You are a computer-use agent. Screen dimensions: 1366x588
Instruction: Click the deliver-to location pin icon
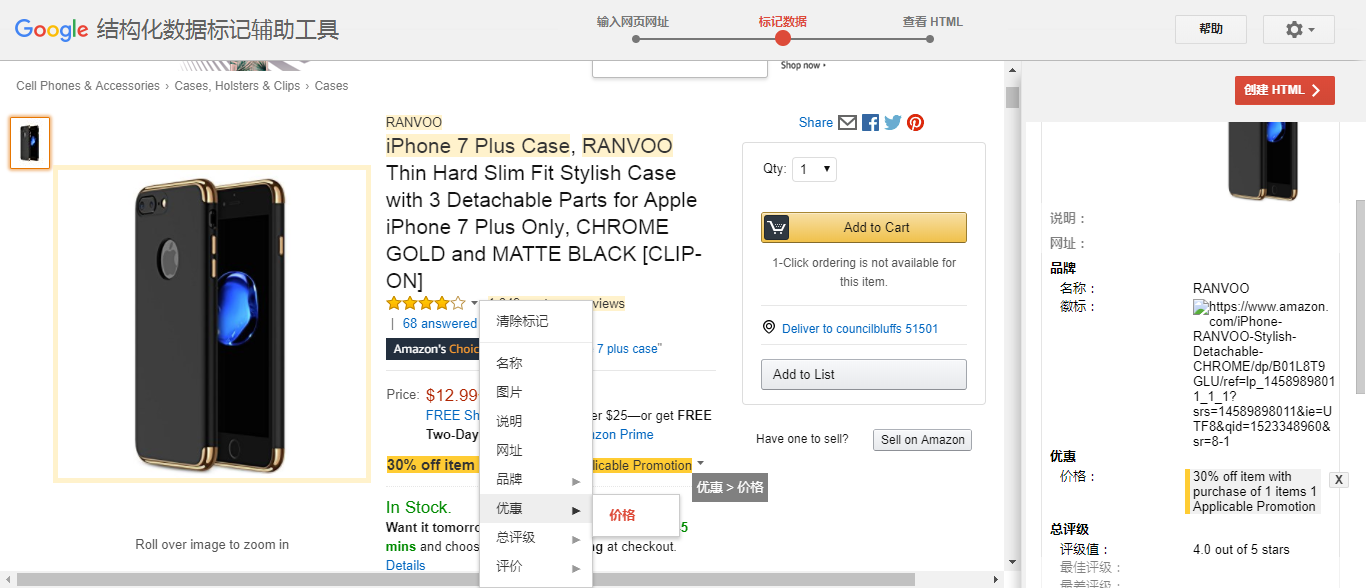click(x=768, y=328)
